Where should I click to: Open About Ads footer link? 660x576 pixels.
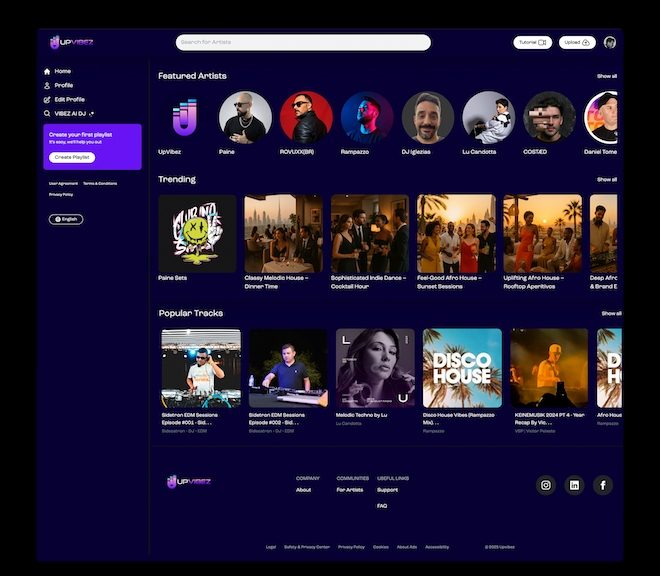click(x=407, y=547)
